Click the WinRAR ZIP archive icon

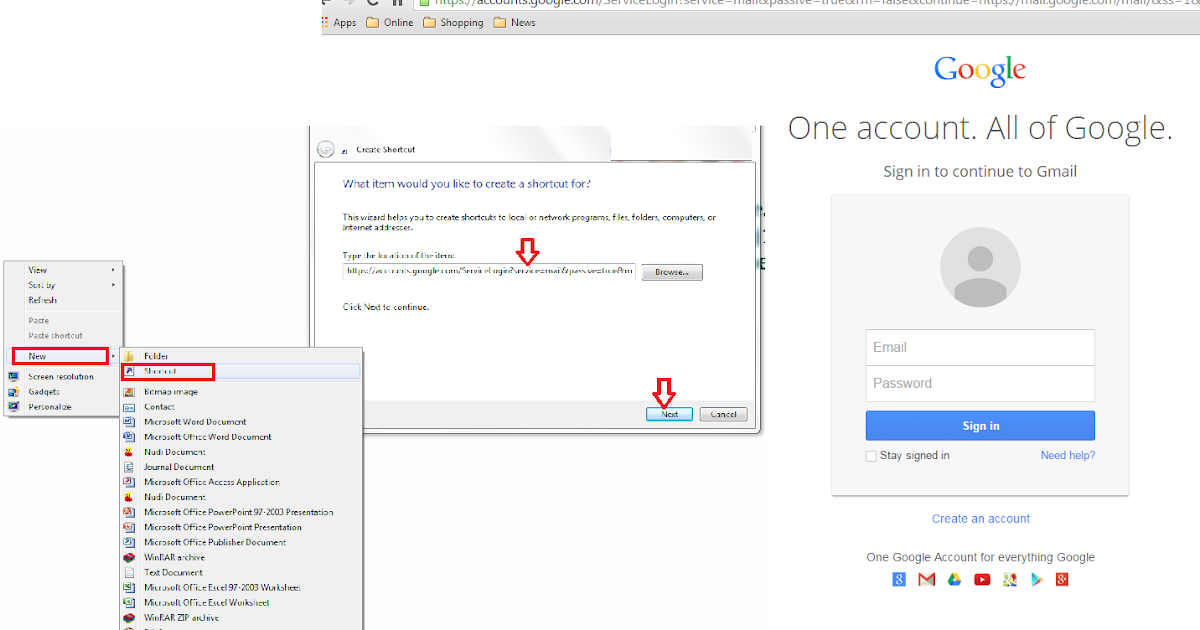pyautogui.click(x=129, y=618)
